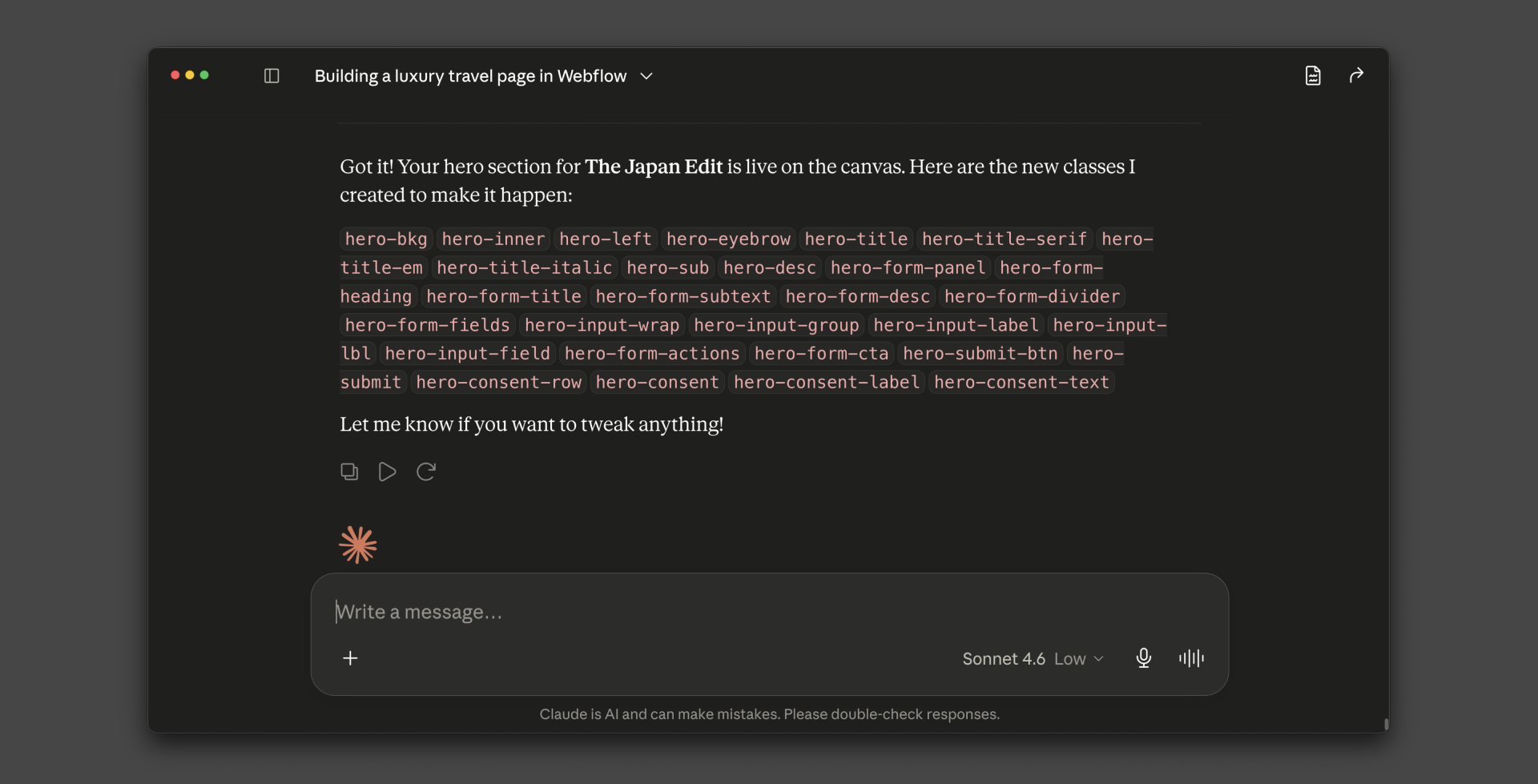Image resolution: width=1538 pixels, height=784 pixels.
Task: Click the microphone dictation icon
Action: pos(1144,658)
